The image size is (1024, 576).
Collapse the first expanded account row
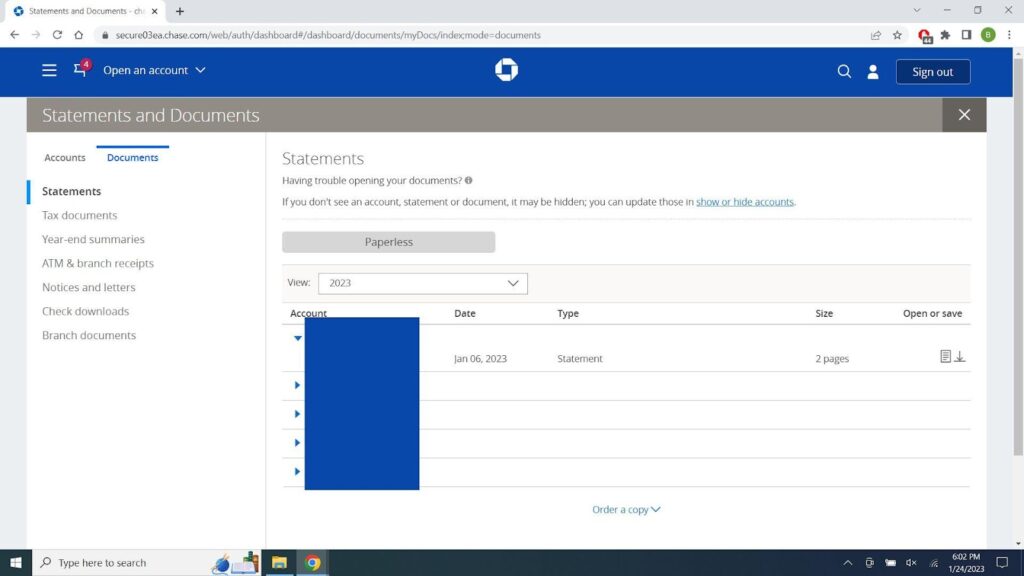point(297,338)
